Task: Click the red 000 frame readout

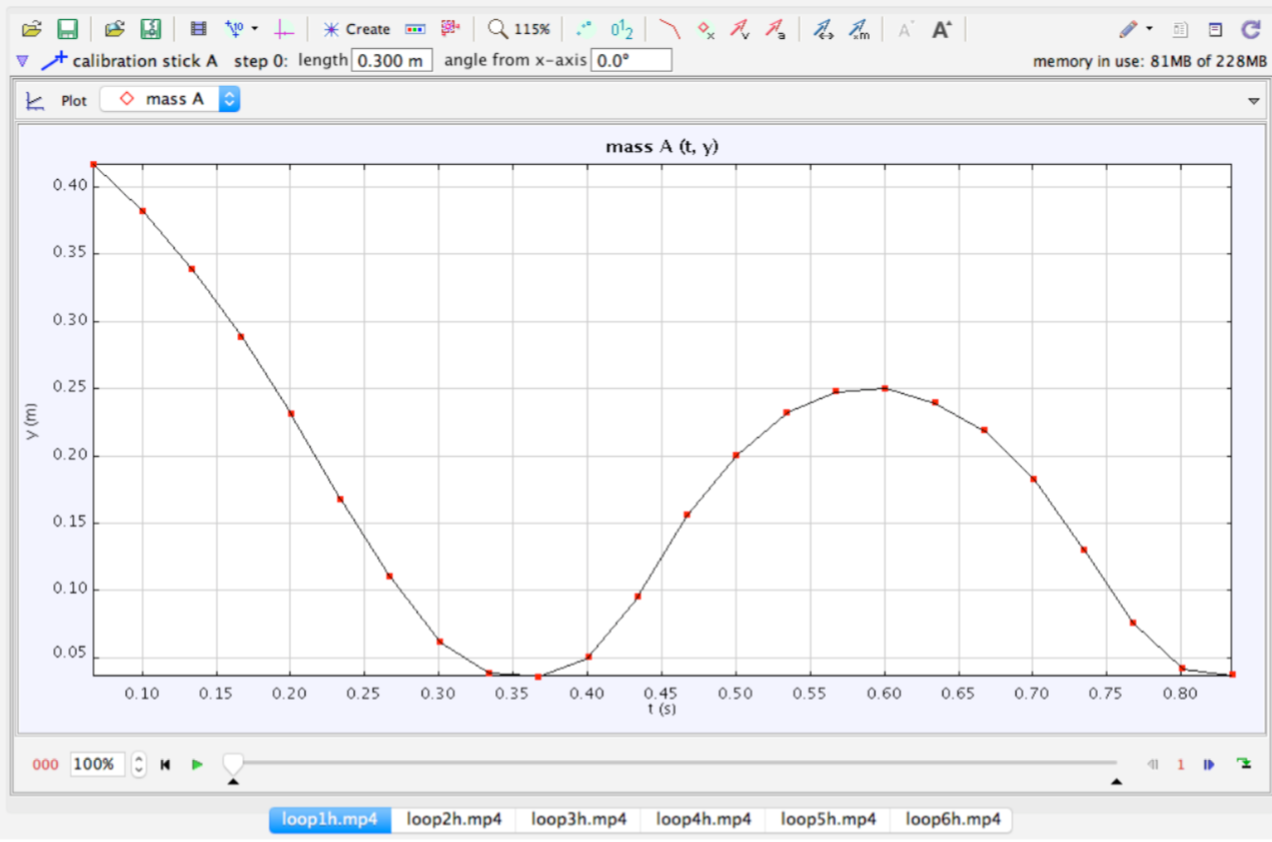Action: click(x=46, y=765)
